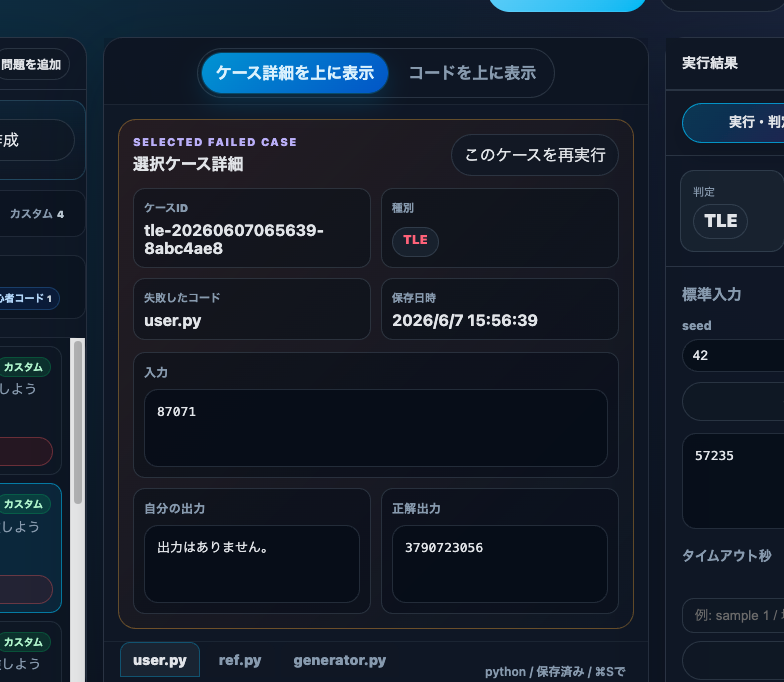The height and width of the screenshot is (682, 784).
Task: Click the 入力 box showing 87071
Action: [x=376, y=428]
